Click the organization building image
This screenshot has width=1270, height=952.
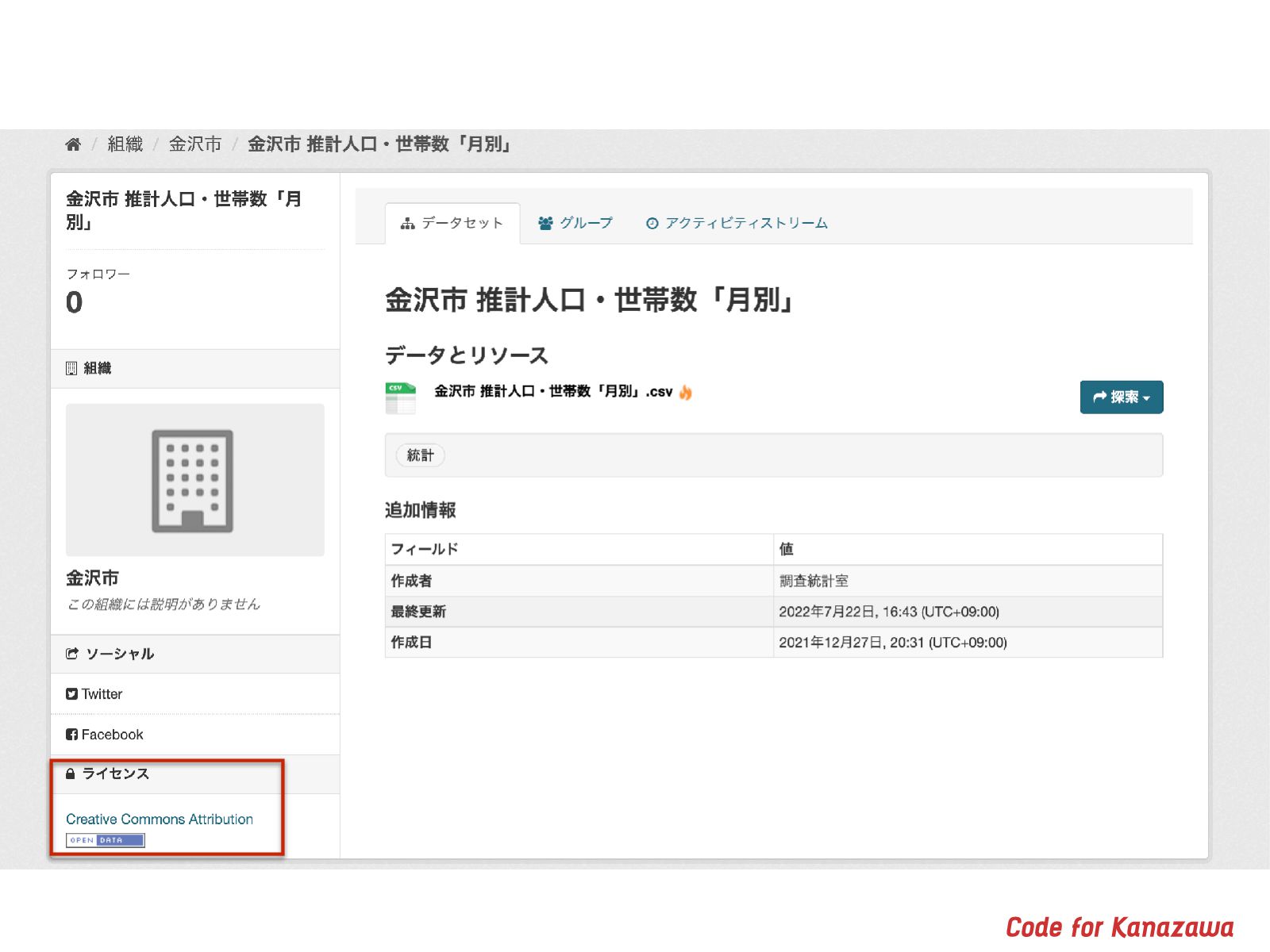194,480
